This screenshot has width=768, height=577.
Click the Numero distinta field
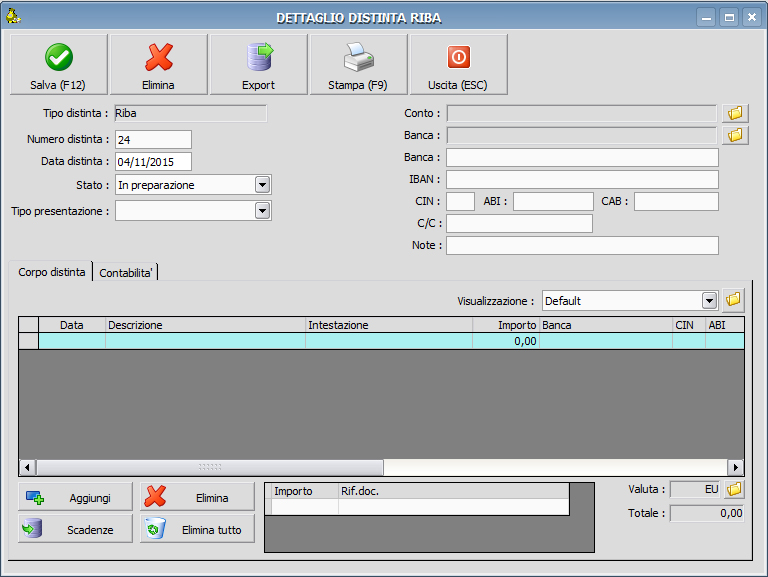(x=153, y=140)
